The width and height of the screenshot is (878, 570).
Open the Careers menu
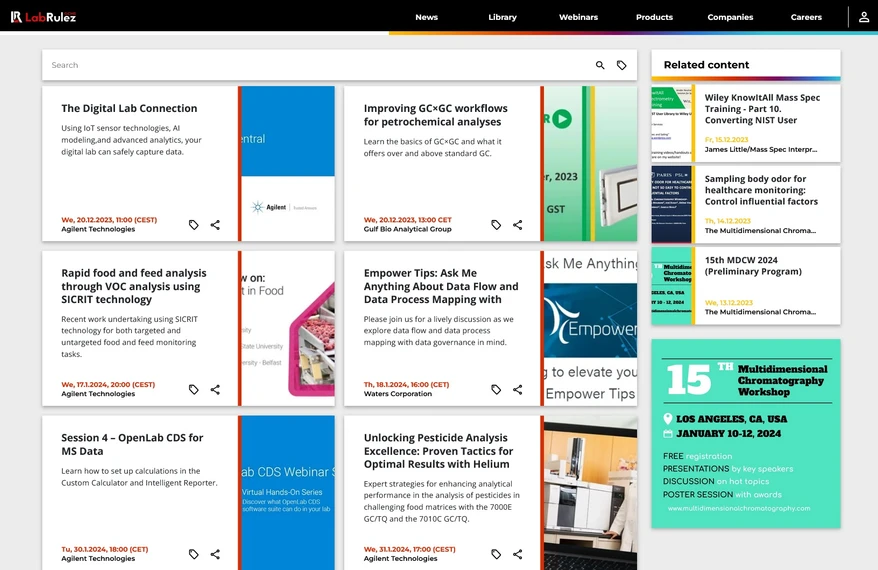point(806,17)
